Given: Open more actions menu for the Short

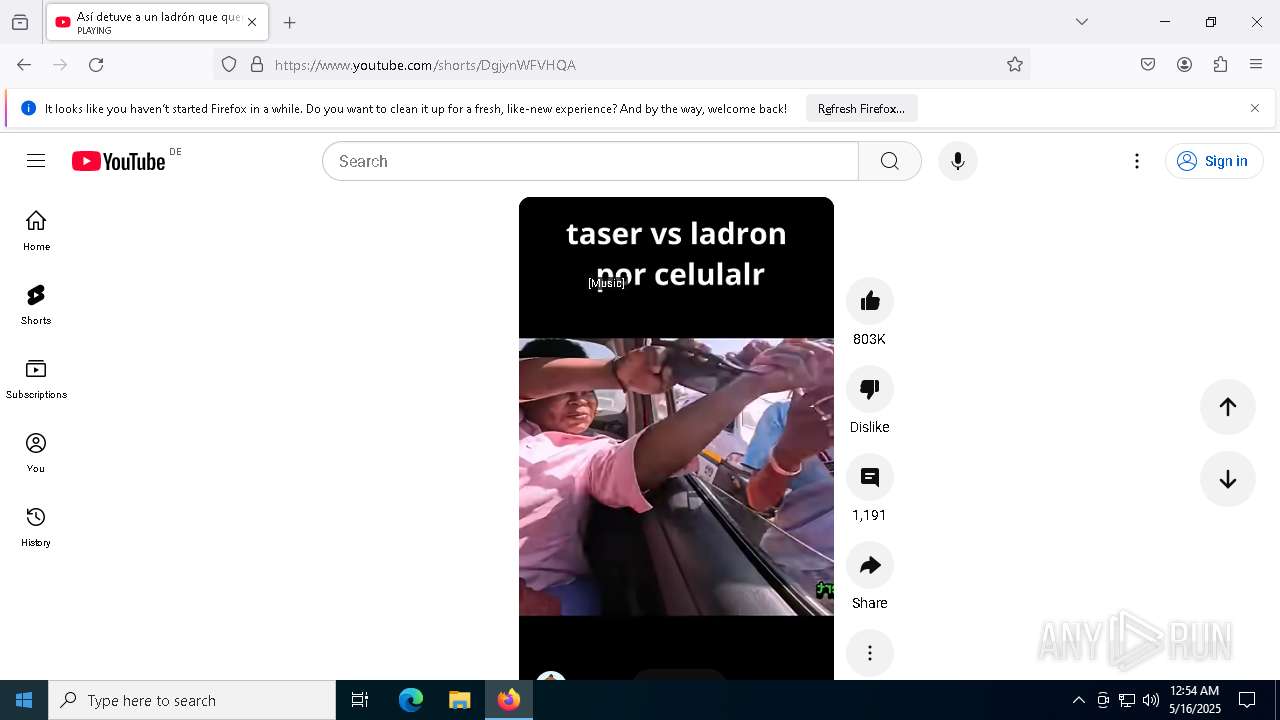Looking at the screenshot, I should click(870, 653).
